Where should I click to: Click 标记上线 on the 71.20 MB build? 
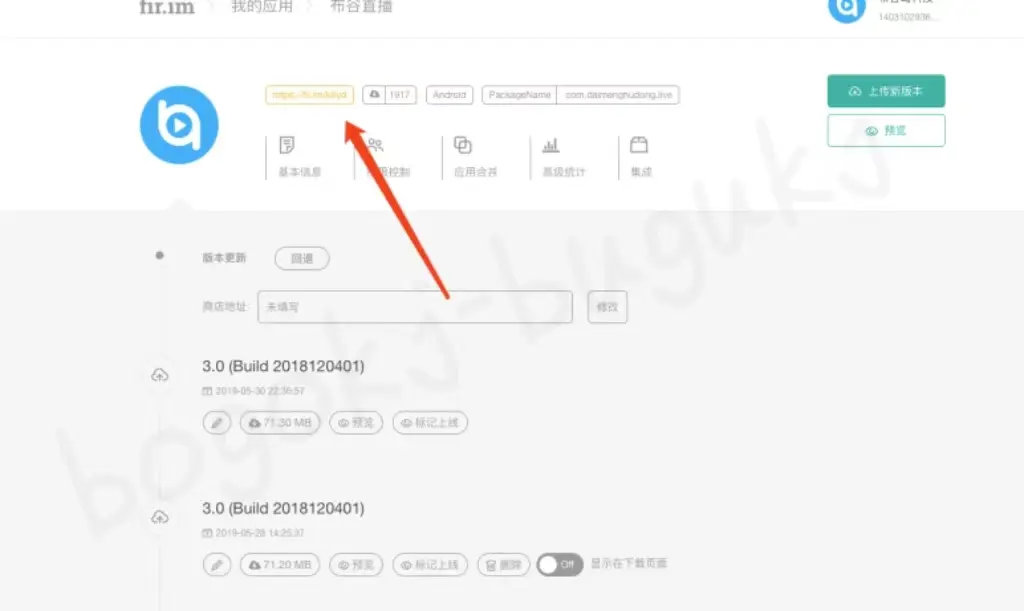point(430,565)
